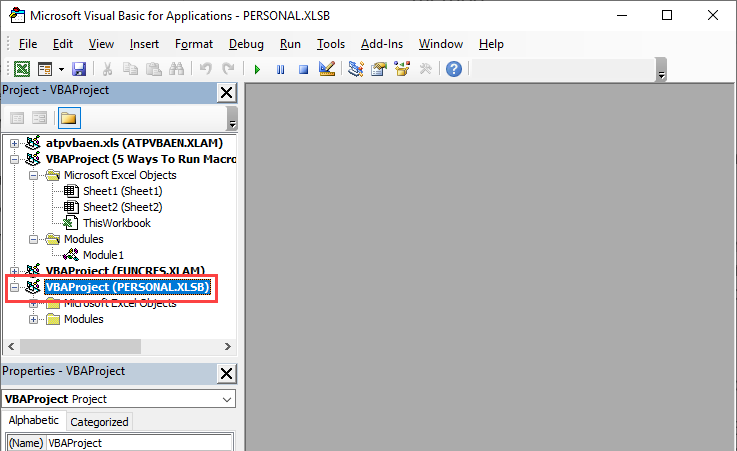Screen dimensions: 737x451
Task: Open the Project Explorer toolbar icon
Action: [356, 69]
